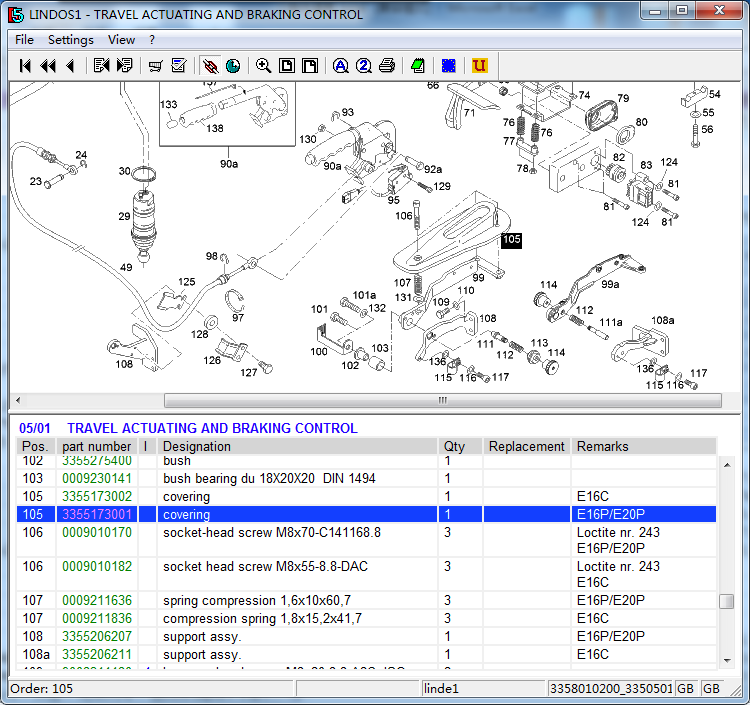
Task: Go to previous page single arrow icon
Action: (70, 66)
